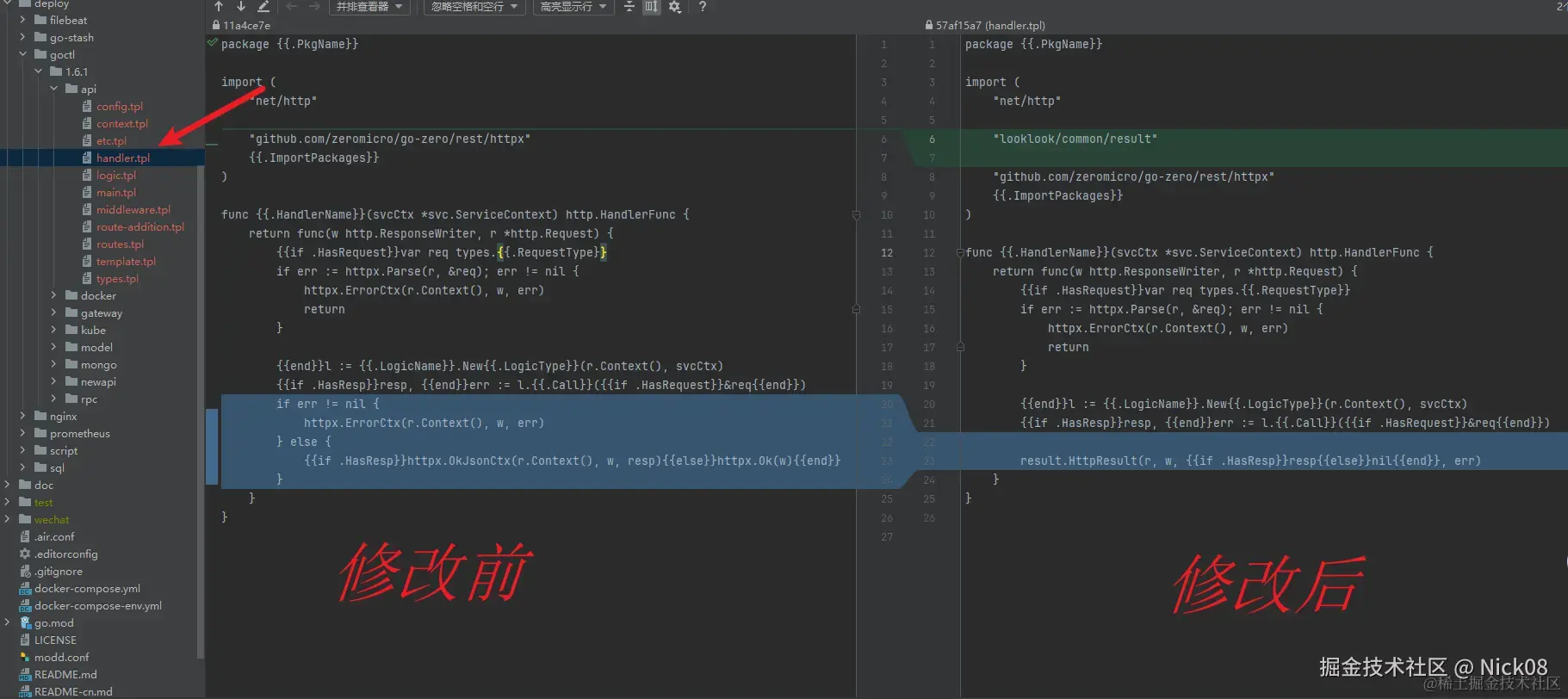
Task: Click the lock icon beside 11a4ce7e
Action: (x=216, y=26)
